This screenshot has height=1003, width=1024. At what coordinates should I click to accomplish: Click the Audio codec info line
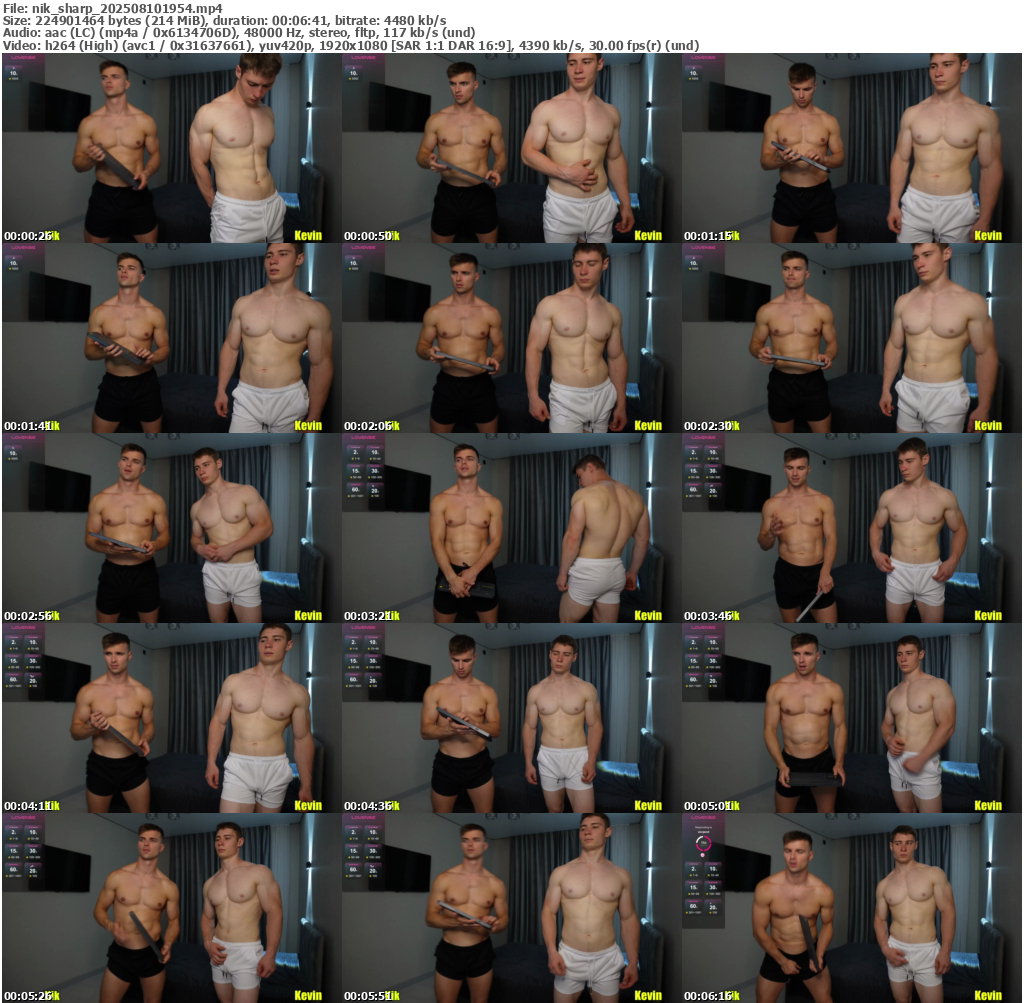239,32
